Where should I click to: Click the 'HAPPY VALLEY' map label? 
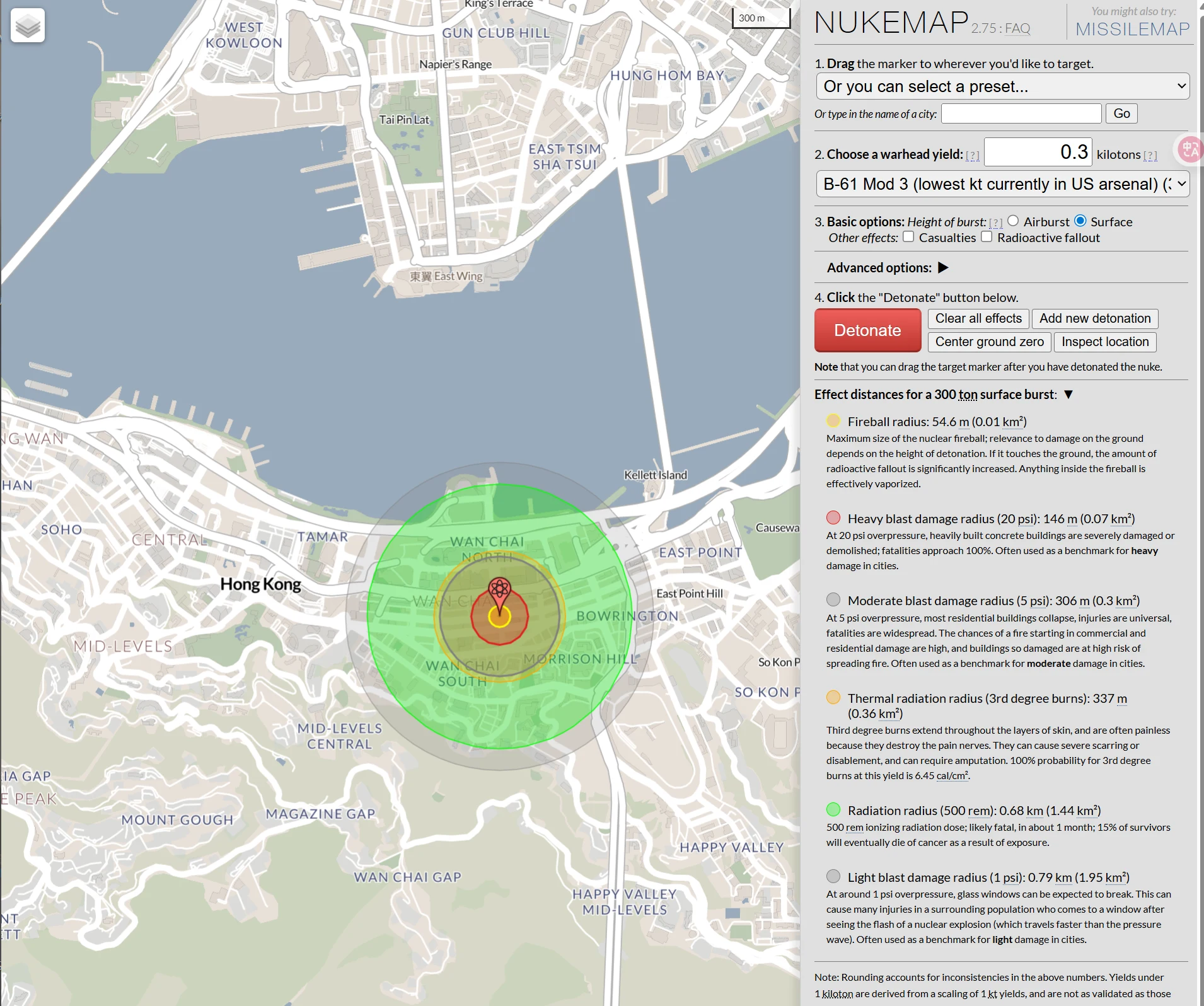[731, 848]
